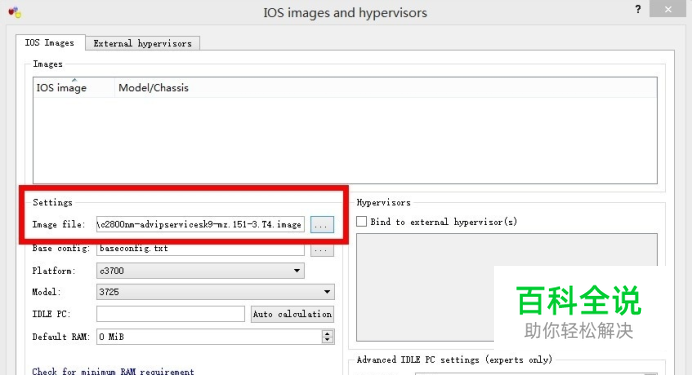Click the GNS3 application icon in title bar
The image size is (692, 375).
(15, 12)
